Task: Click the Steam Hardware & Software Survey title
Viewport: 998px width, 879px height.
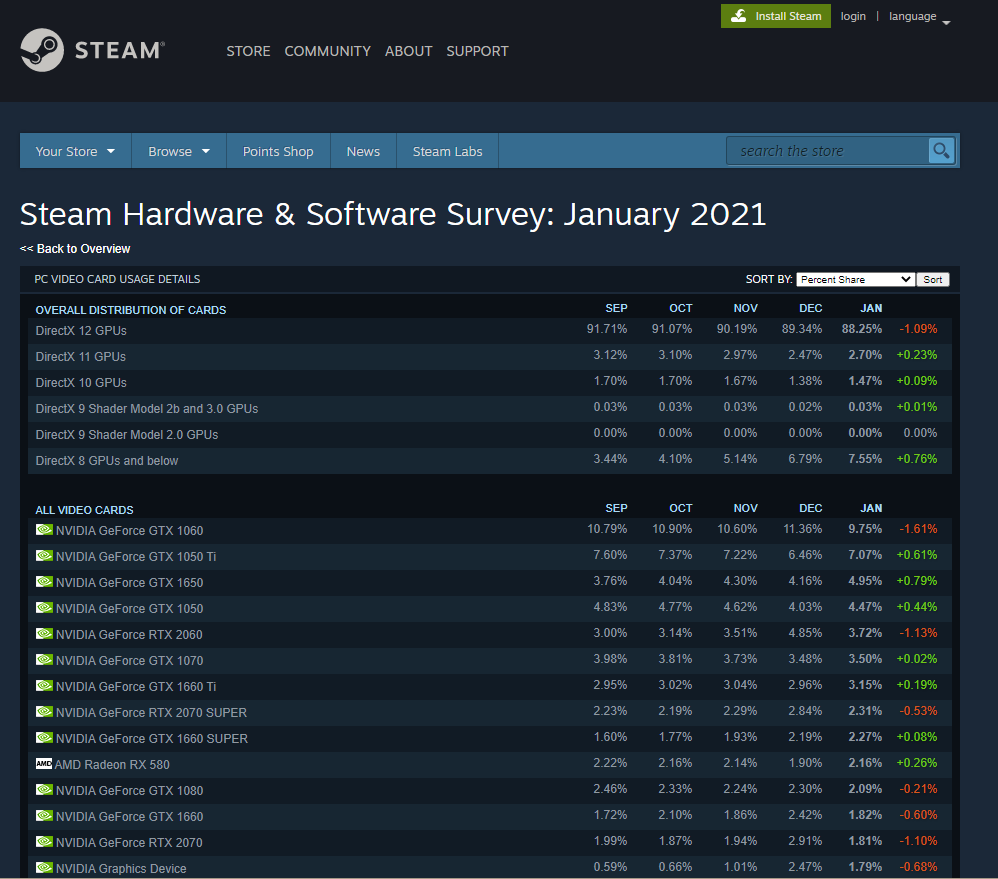Action: coord(393,214)
